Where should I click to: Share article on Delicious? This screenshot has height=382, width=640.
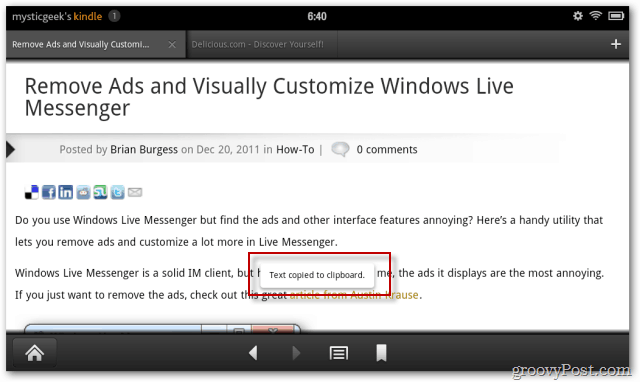pyautogui.click(x=31, y=192)
